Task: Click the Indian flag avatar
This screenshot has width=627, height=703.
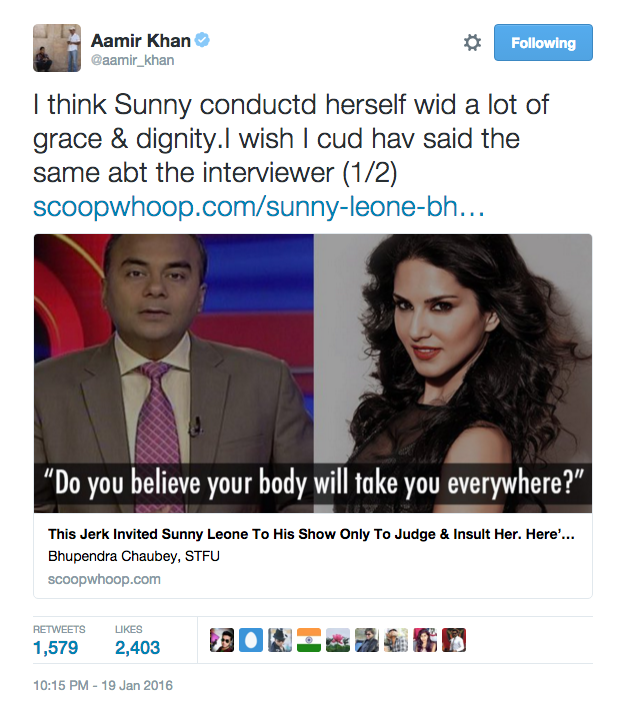Action: (x=309, y=640)
